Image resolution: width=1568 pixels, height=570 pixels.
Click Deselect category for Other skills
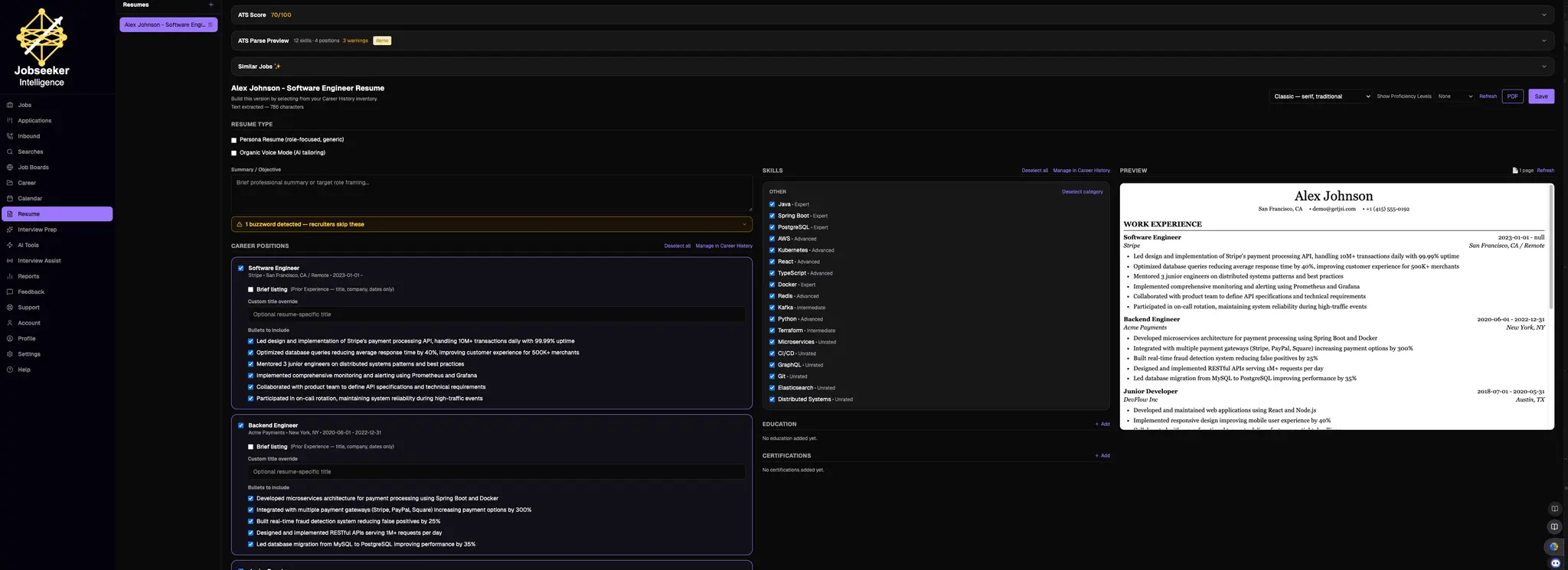tap(1082, 192)
